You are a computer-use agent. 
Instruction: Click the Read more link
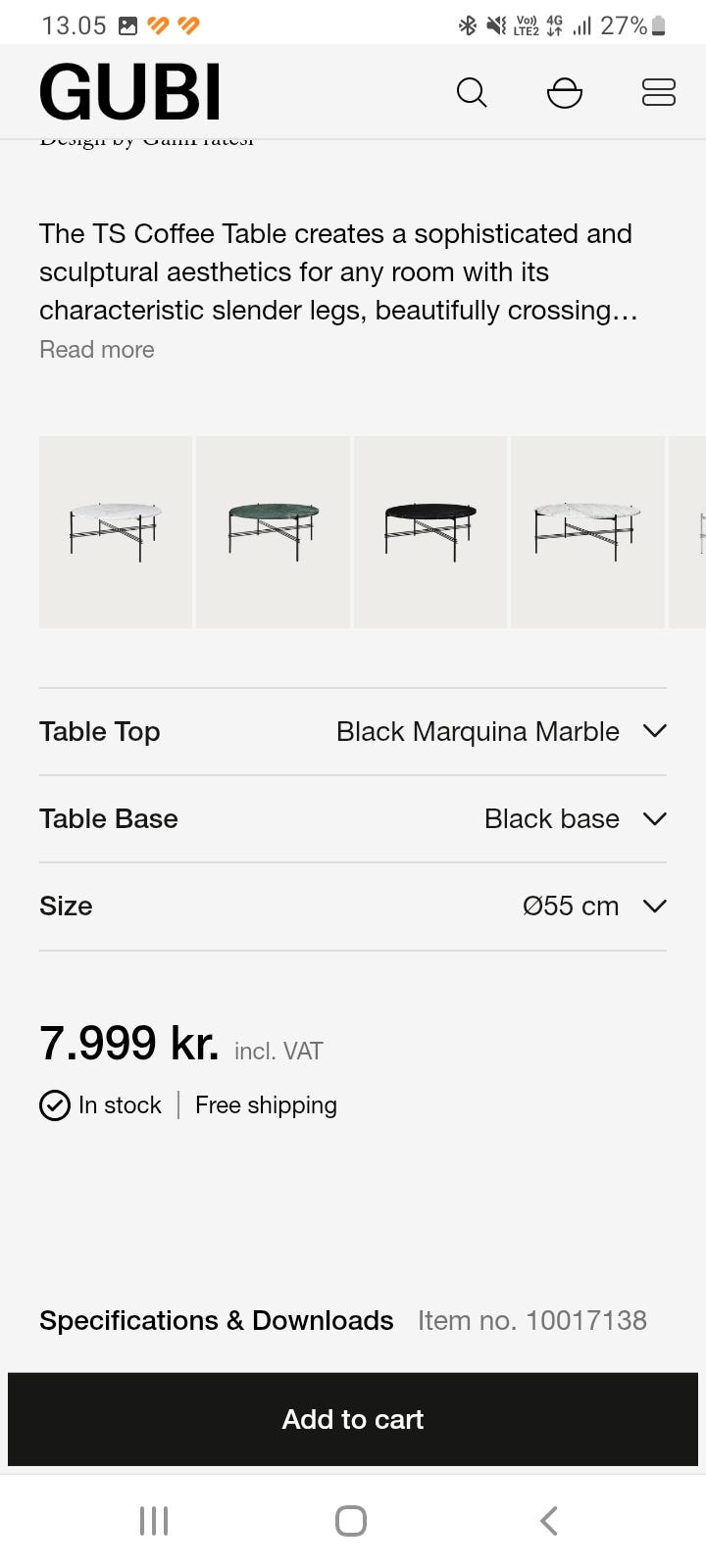(97, 350)
